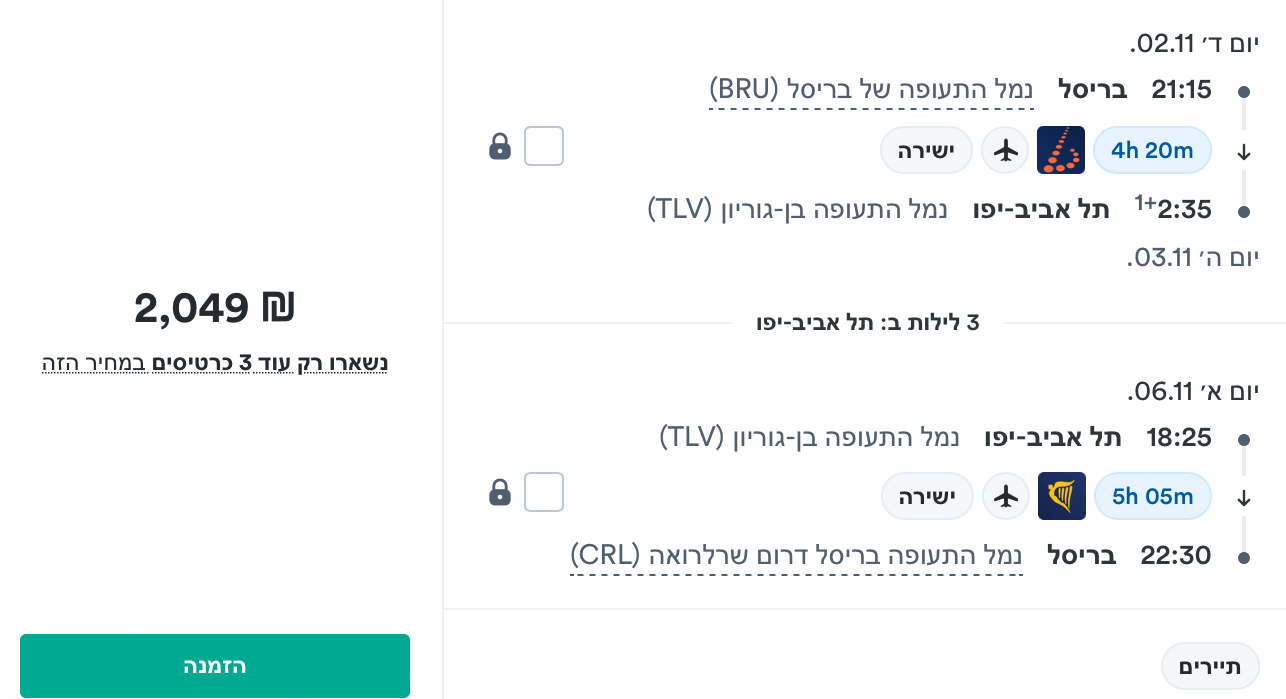
Task: Click the down arrow next to 4h 20m
Action: (1244, 153)
